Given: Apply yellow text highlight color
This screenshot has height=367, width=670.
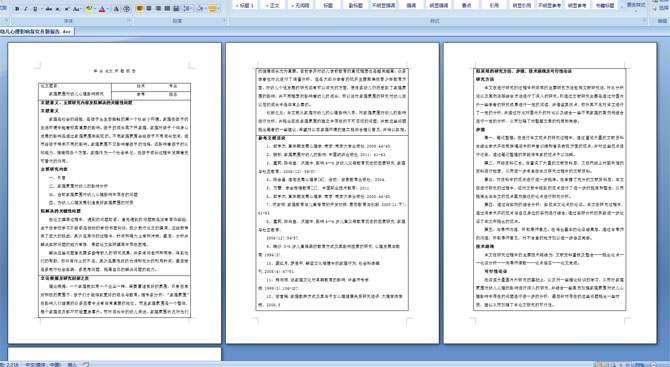Looking at the screenshot, I should tap(89, 9).
